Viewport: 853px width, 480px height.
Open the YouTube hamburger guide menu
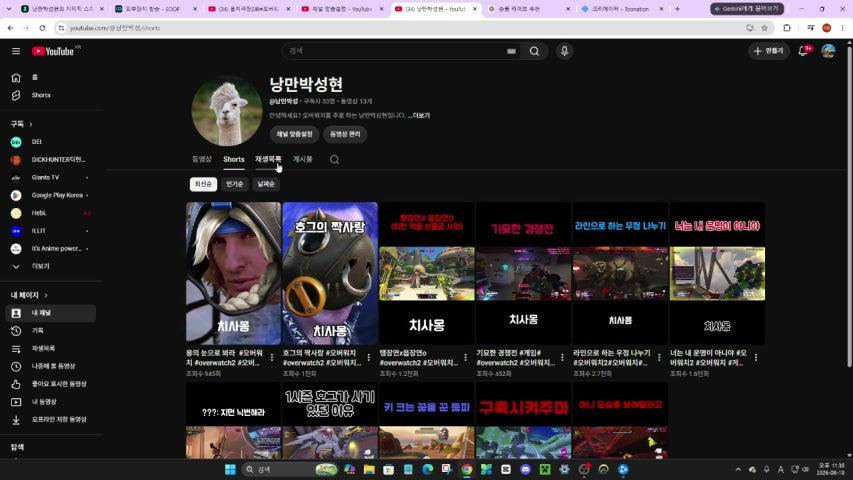[16, 51]
